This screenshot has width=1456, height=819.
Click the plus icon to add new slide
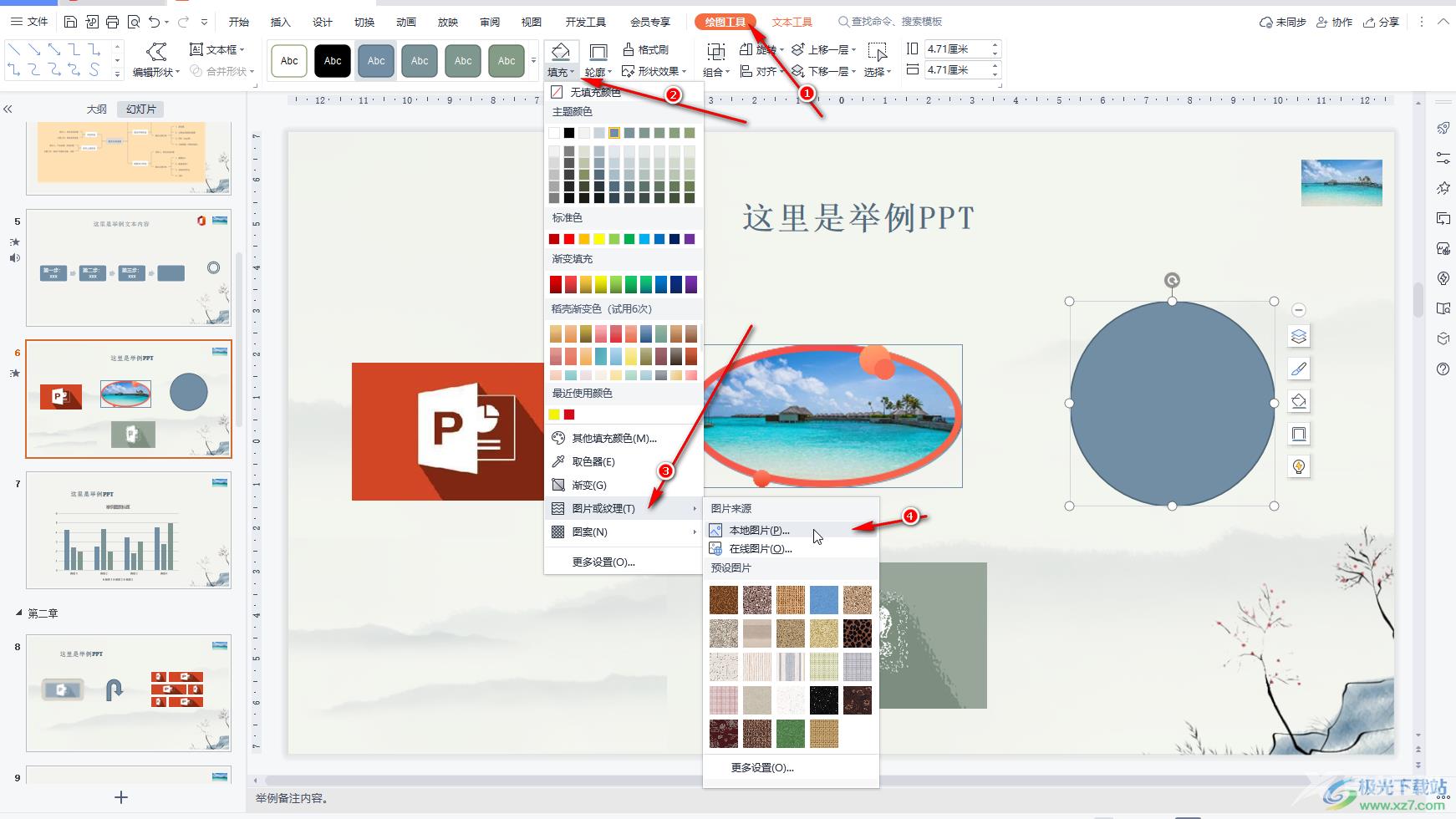[x=121, y=797]
